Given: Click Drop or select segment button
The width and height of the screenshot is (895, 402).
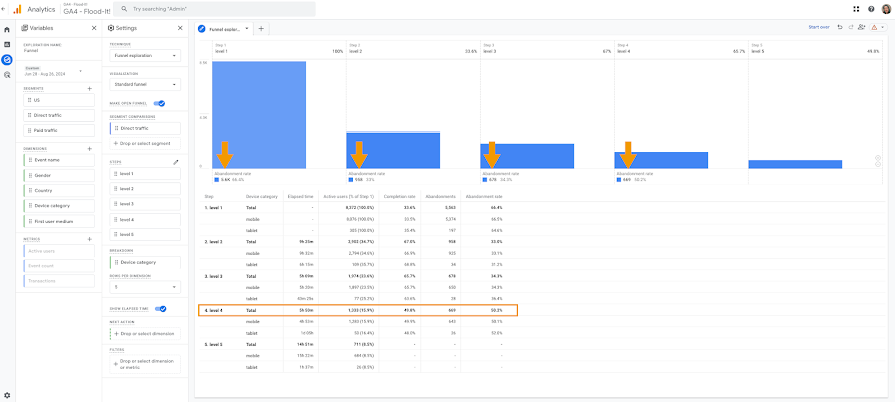Looking at the screenshot, I should click(145, 143).
